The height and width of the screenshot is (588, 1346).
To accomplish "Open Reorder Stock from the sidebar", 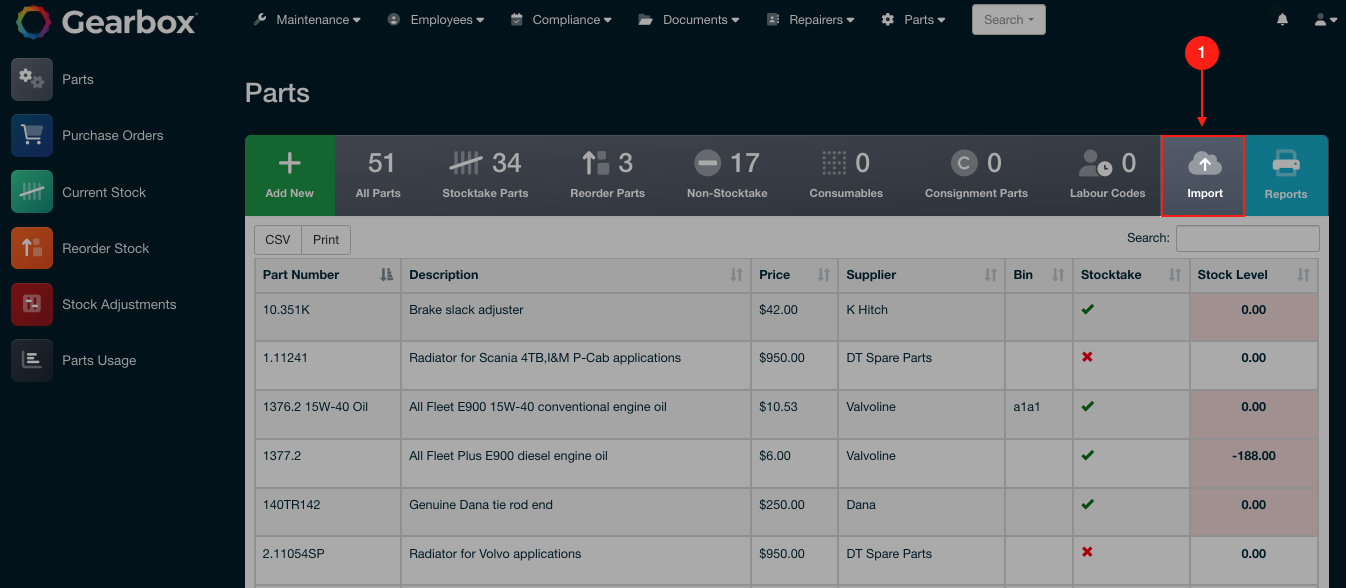I will (31, 247).
